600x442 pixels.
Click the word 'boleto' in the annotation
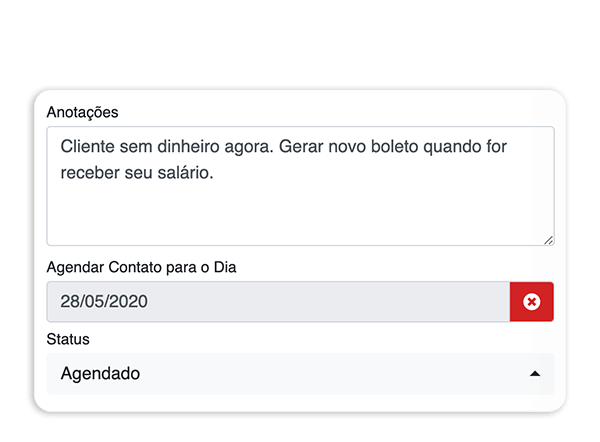[395, 147]
